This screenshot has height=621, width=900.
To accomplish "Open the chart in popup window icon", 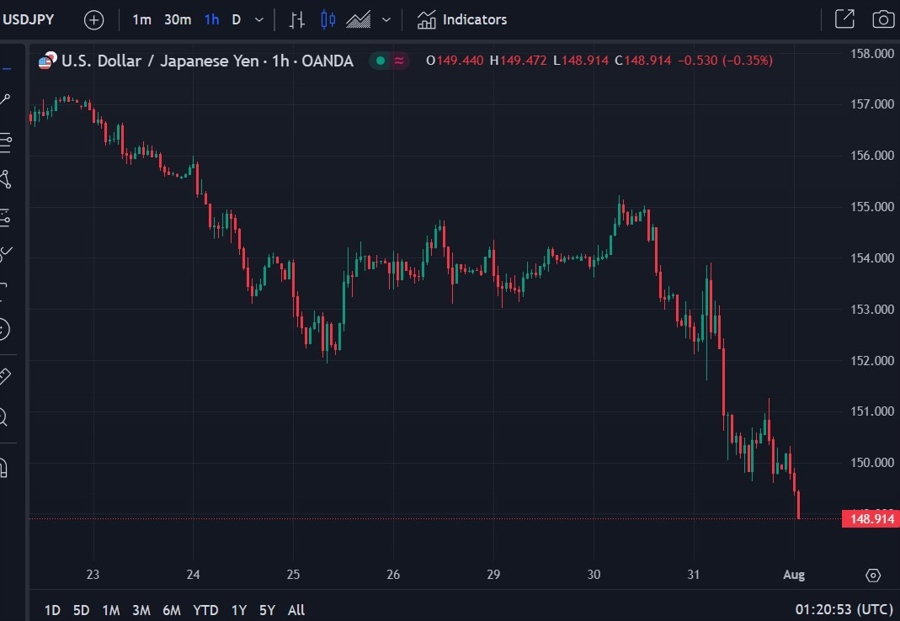I will [844, 20].
